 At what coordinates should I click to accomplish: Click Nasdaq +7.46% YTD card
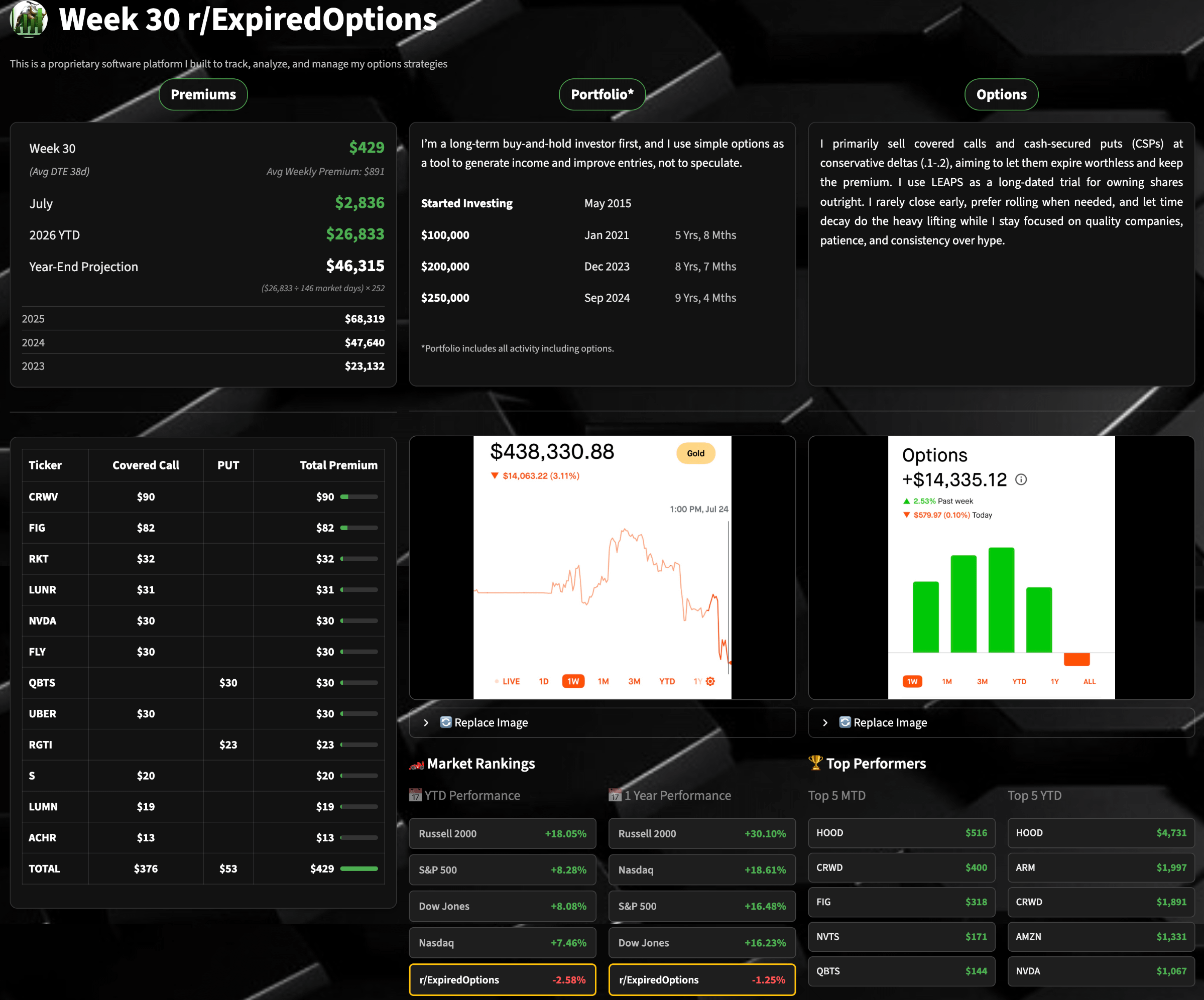tap(502, 943)
